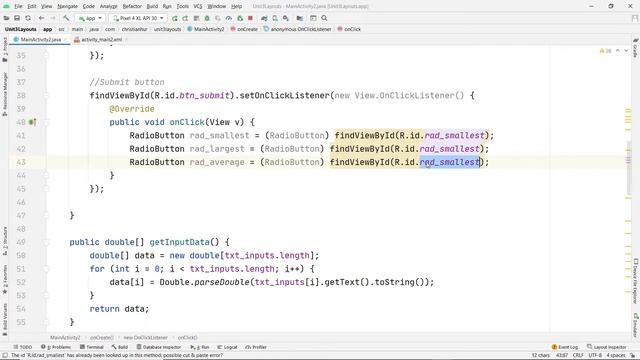Open the Run tool window at bottom
Viewport: 640px width, 360px height.
200,347
